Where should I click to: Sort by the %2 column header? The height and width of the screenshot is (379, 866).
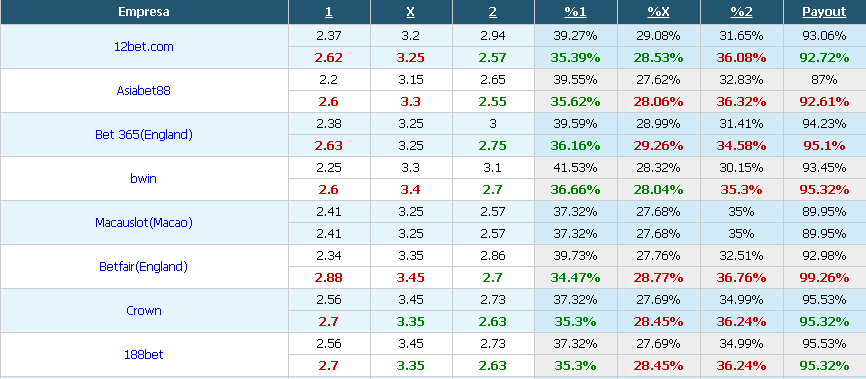tap(741, 12)
